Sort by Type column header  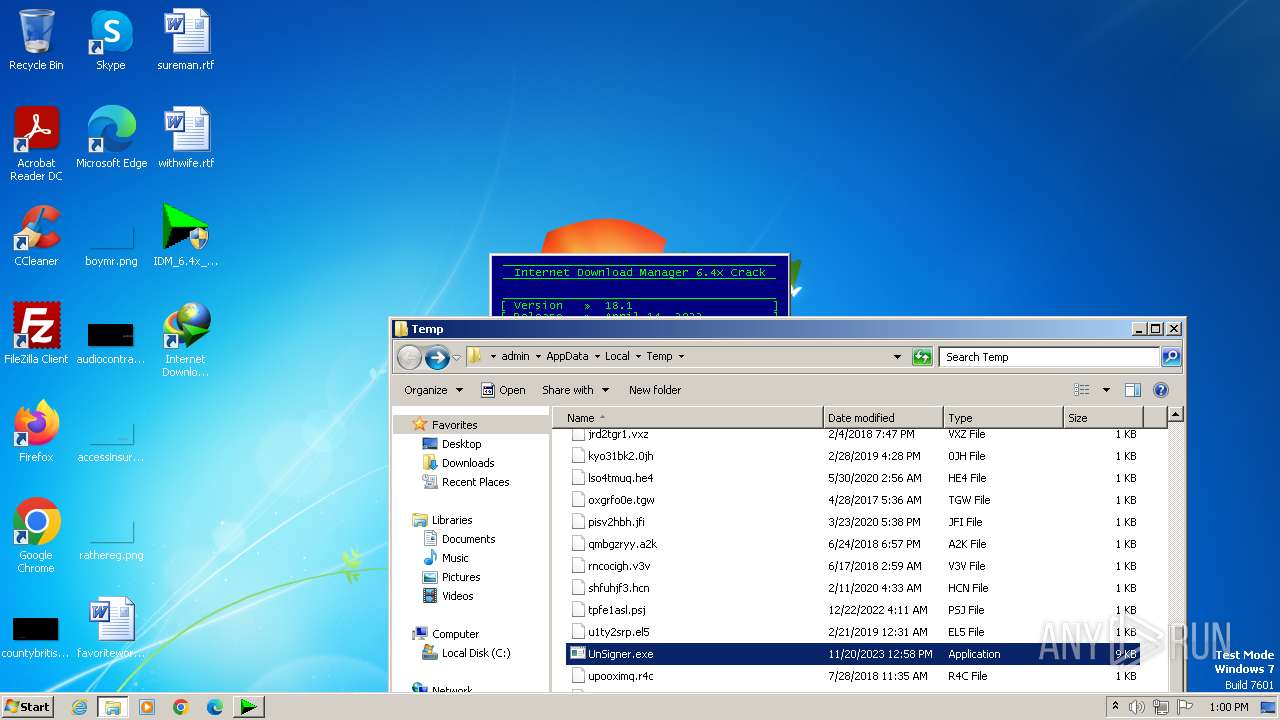click(x=1003, y=418)
